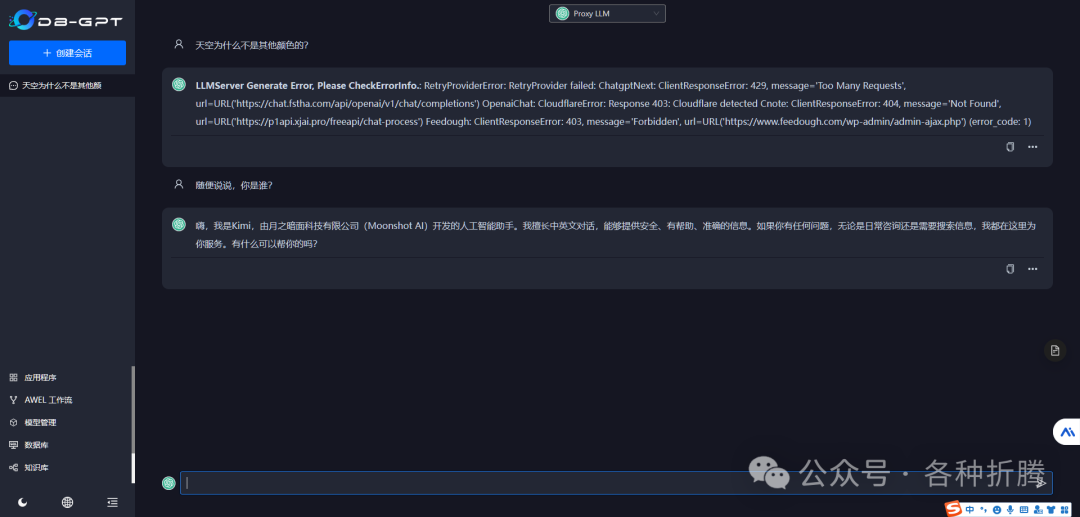Click the question text 随便说说,你是谁?
The image size is (1080, 517).
[x=234, y=185]
